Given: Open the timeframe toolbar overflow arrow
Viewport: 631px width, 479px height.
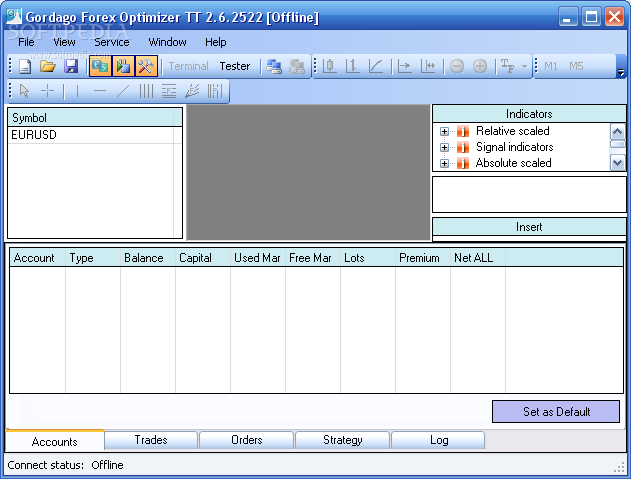Looking at the screenshot, I should tap(621, 72).
